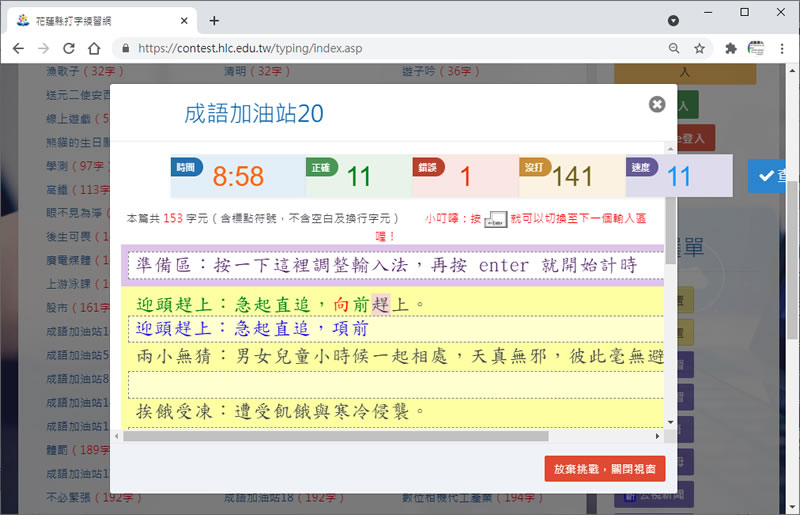Open the zoom magnifier icon in address bar

pyautogui.click(x=674, y=48)
